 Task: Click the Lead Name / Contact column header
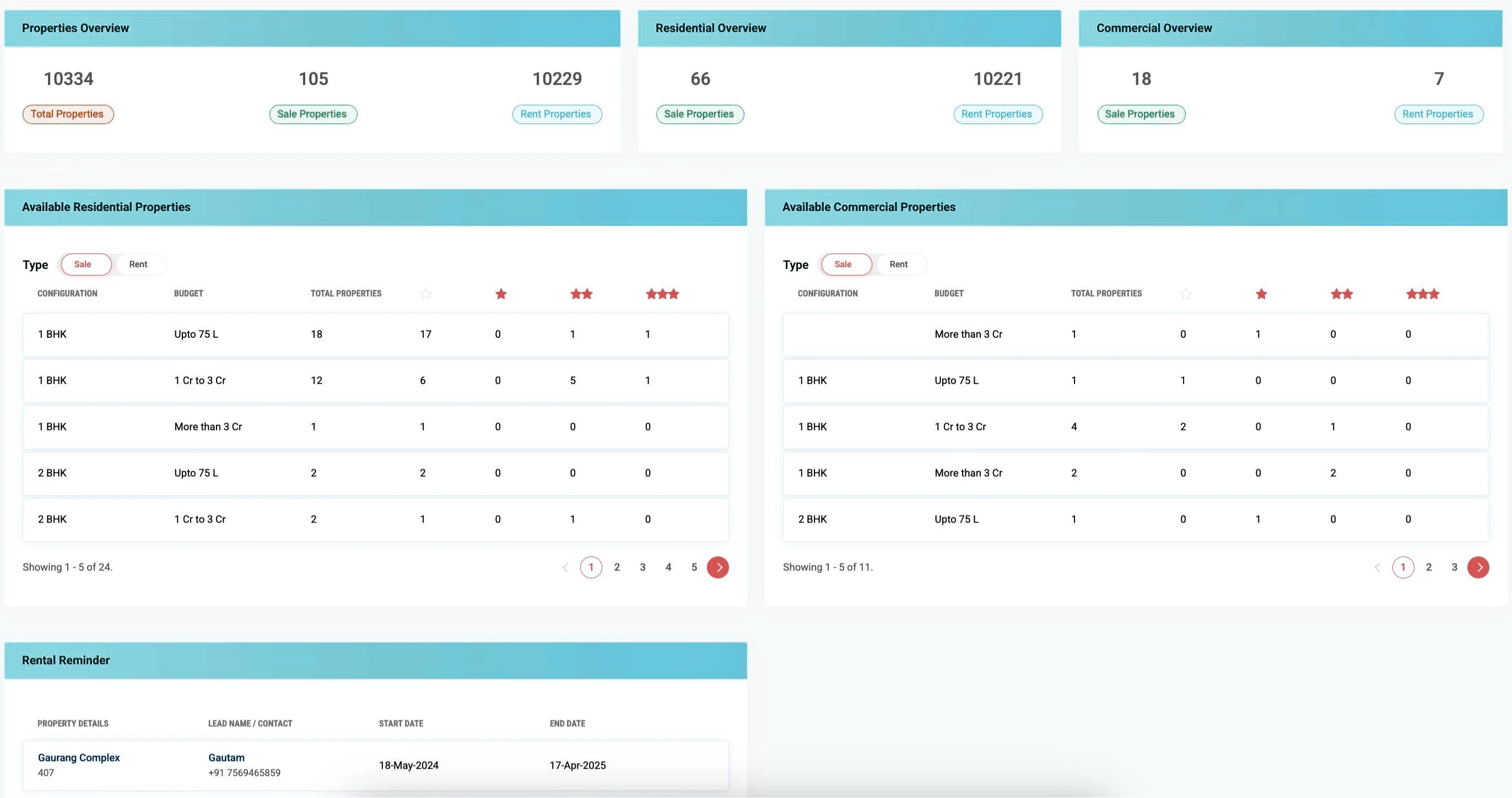click(x=250, y=724)
